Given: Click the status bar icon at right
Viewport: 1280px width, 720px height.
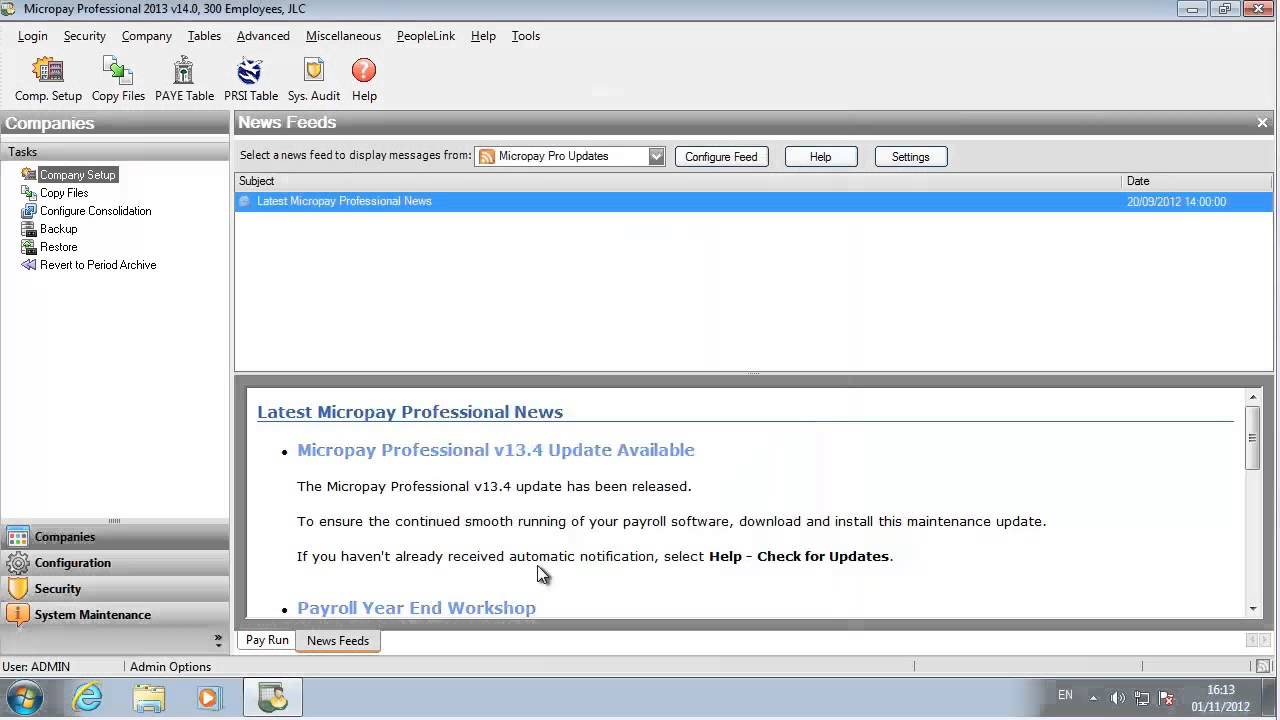Looking at the screenshot, I should tap(1263, 666).
